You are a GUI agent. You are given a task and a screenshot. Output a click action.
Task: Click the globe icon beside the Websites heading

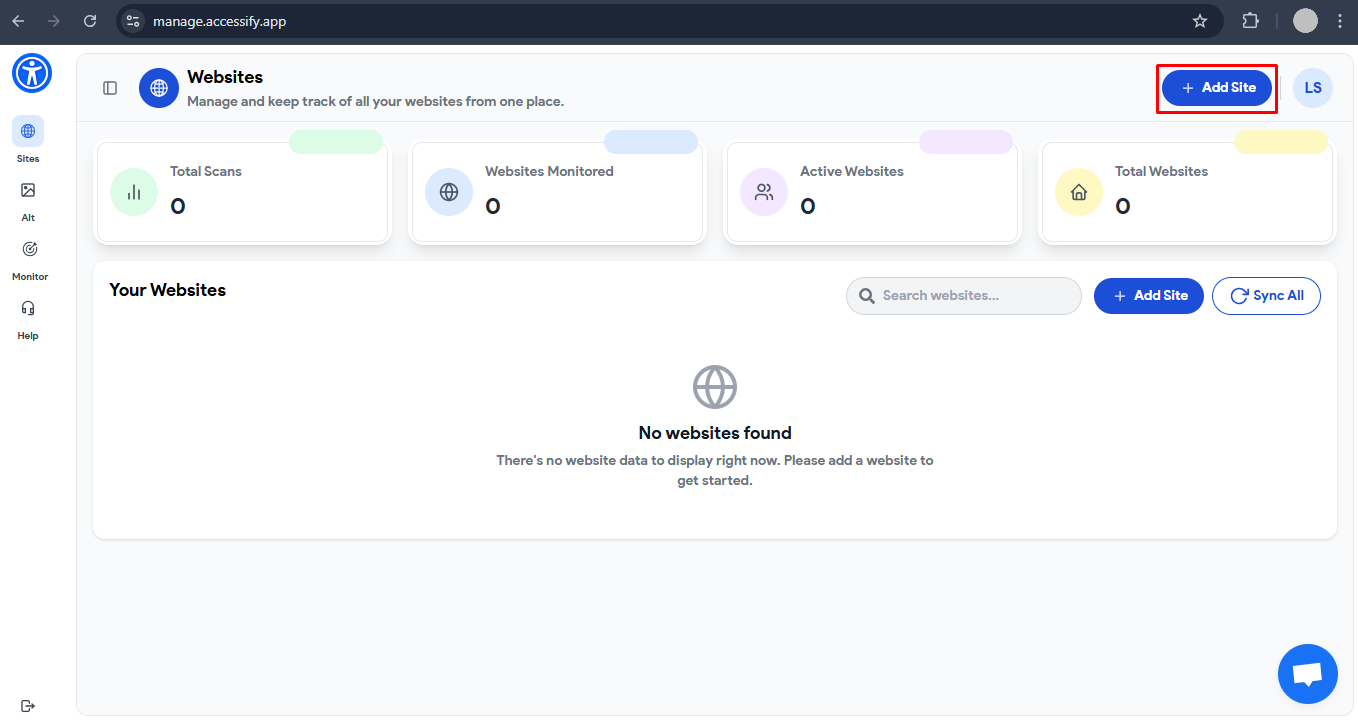tap(158, 87)
